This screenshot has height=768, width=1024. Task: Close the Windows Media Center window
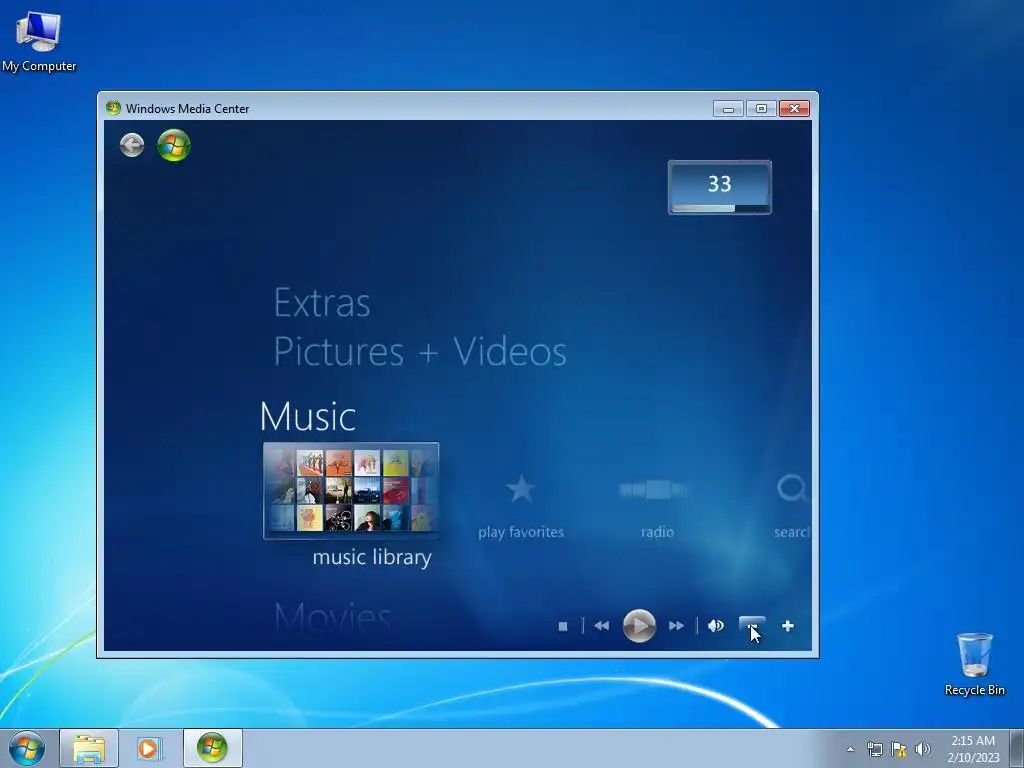(794, 108)
